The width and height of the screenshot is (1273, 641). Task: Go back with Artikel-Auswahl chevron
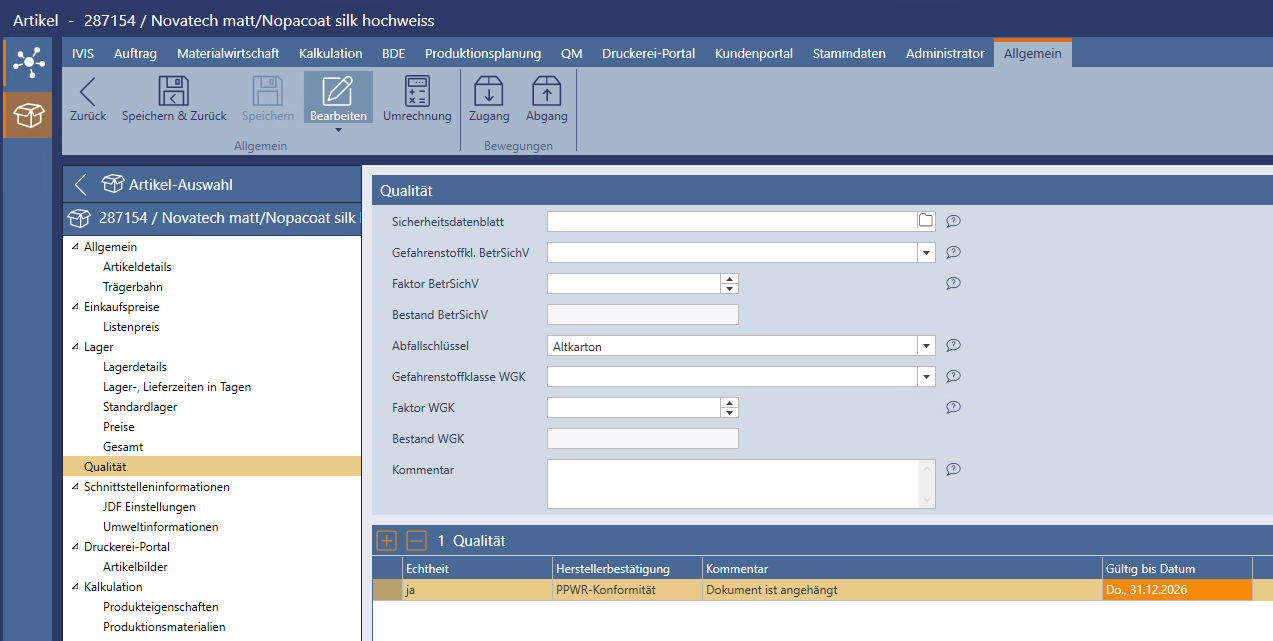pyautogui.click(x=81, y=184)
